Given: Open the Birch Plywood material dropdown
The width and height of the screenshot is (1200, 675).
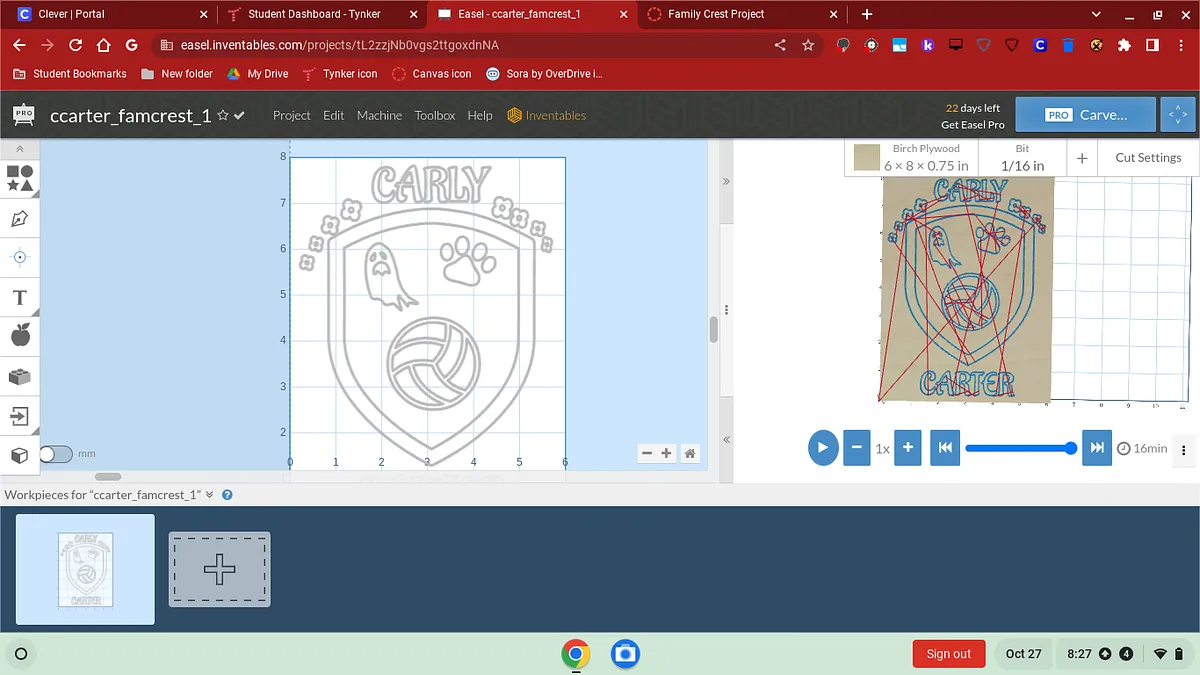Looking at the screenshot, I should pos(911,158).
